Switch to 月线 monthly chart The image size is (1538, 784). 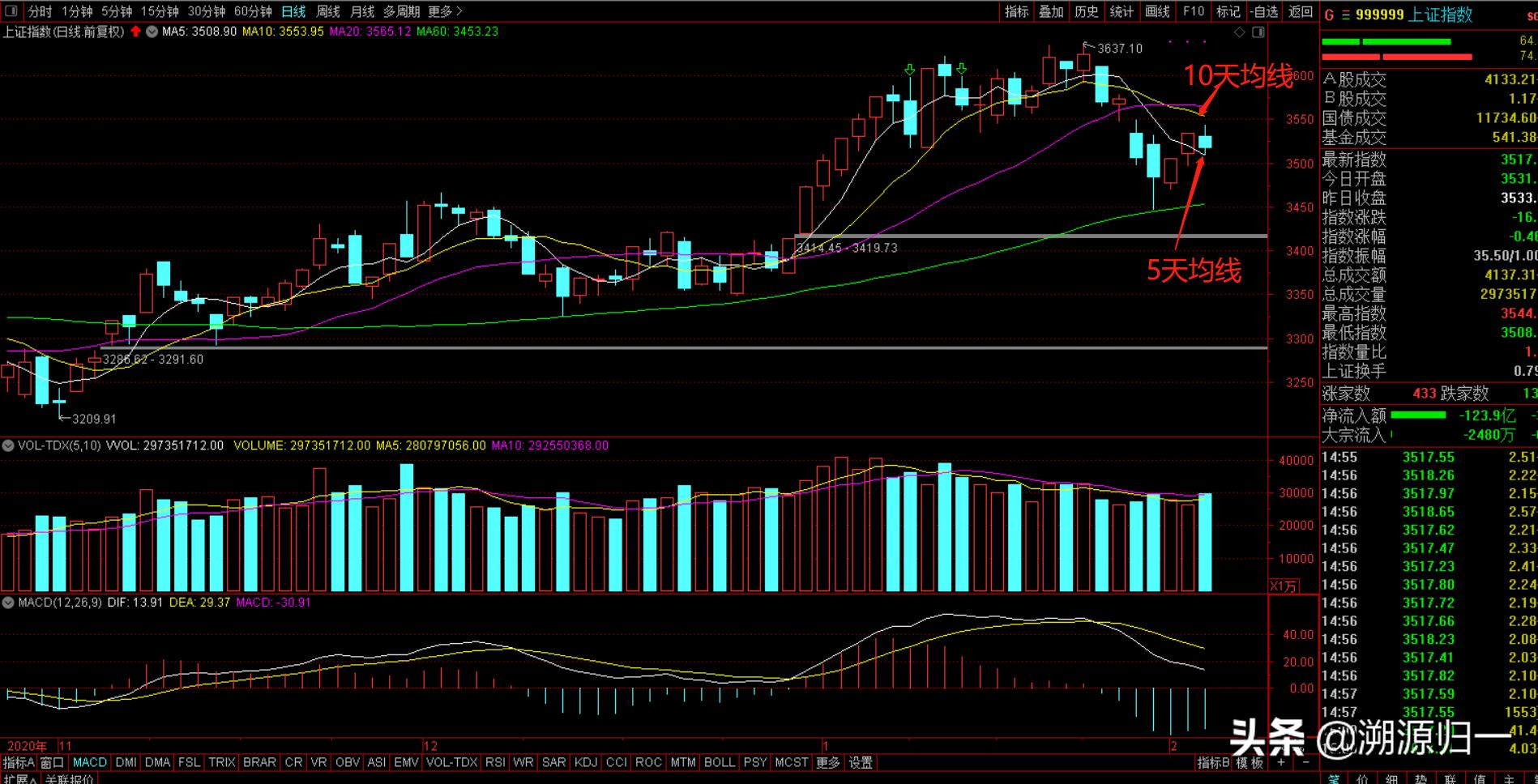coord(362,11)
